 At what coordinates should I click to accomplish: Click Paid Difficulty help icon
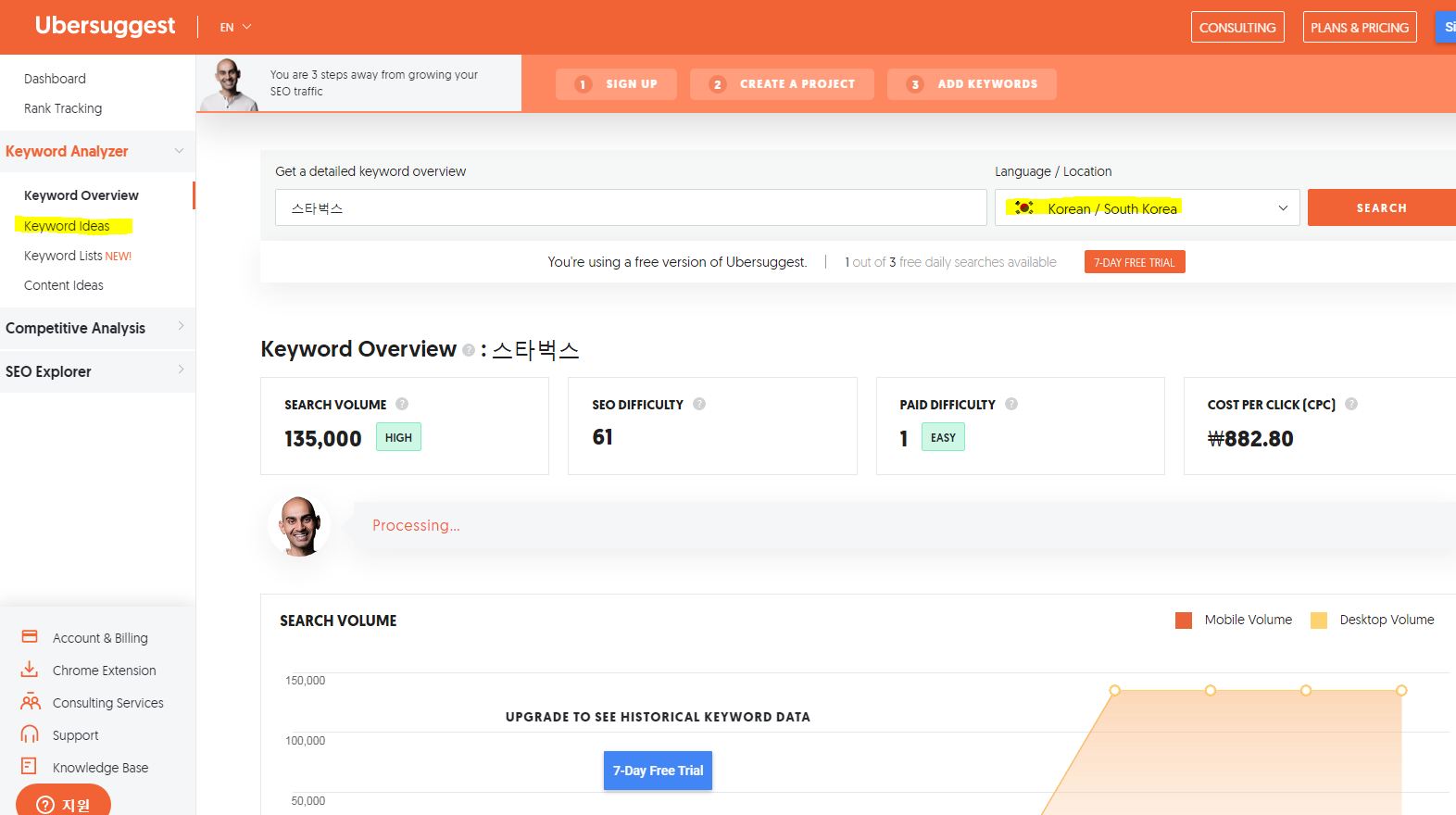click(x=1011, y=404)
